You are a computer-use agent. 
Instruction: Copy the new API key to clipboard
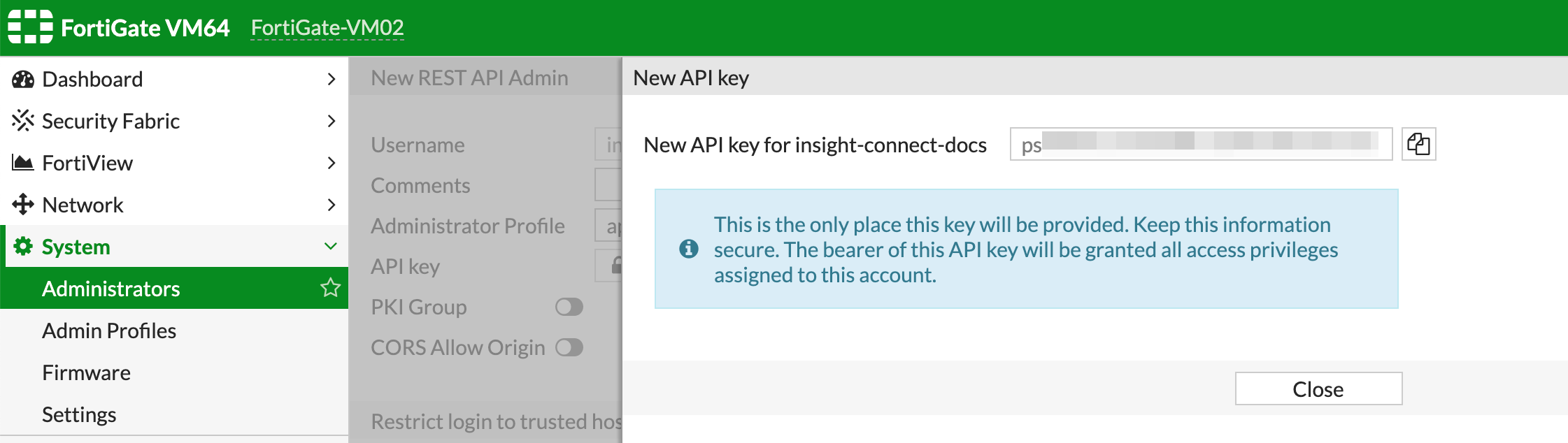pos(1418,144)
